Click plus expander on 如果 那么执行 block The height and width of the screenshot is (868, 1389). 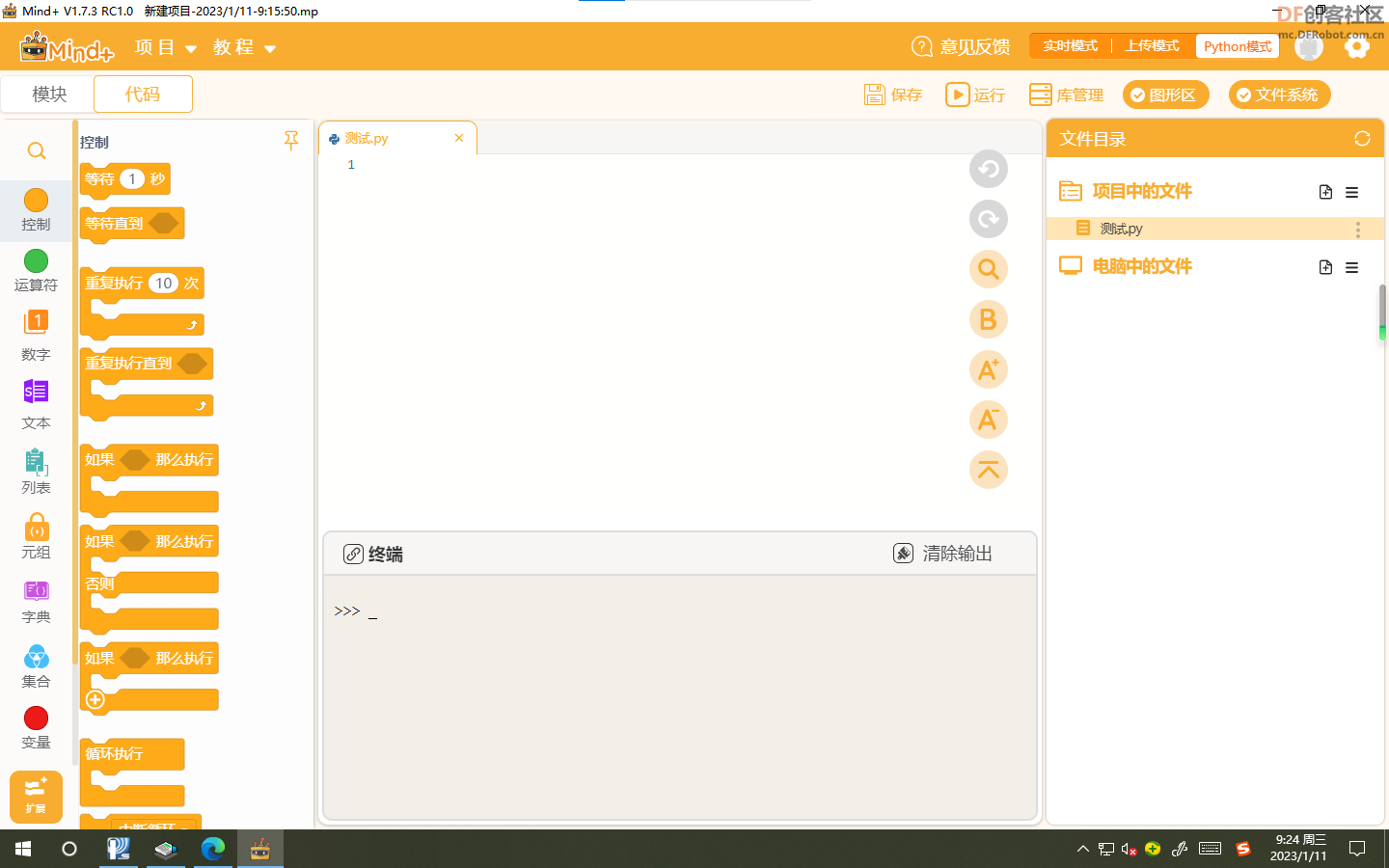coord(95,700)
